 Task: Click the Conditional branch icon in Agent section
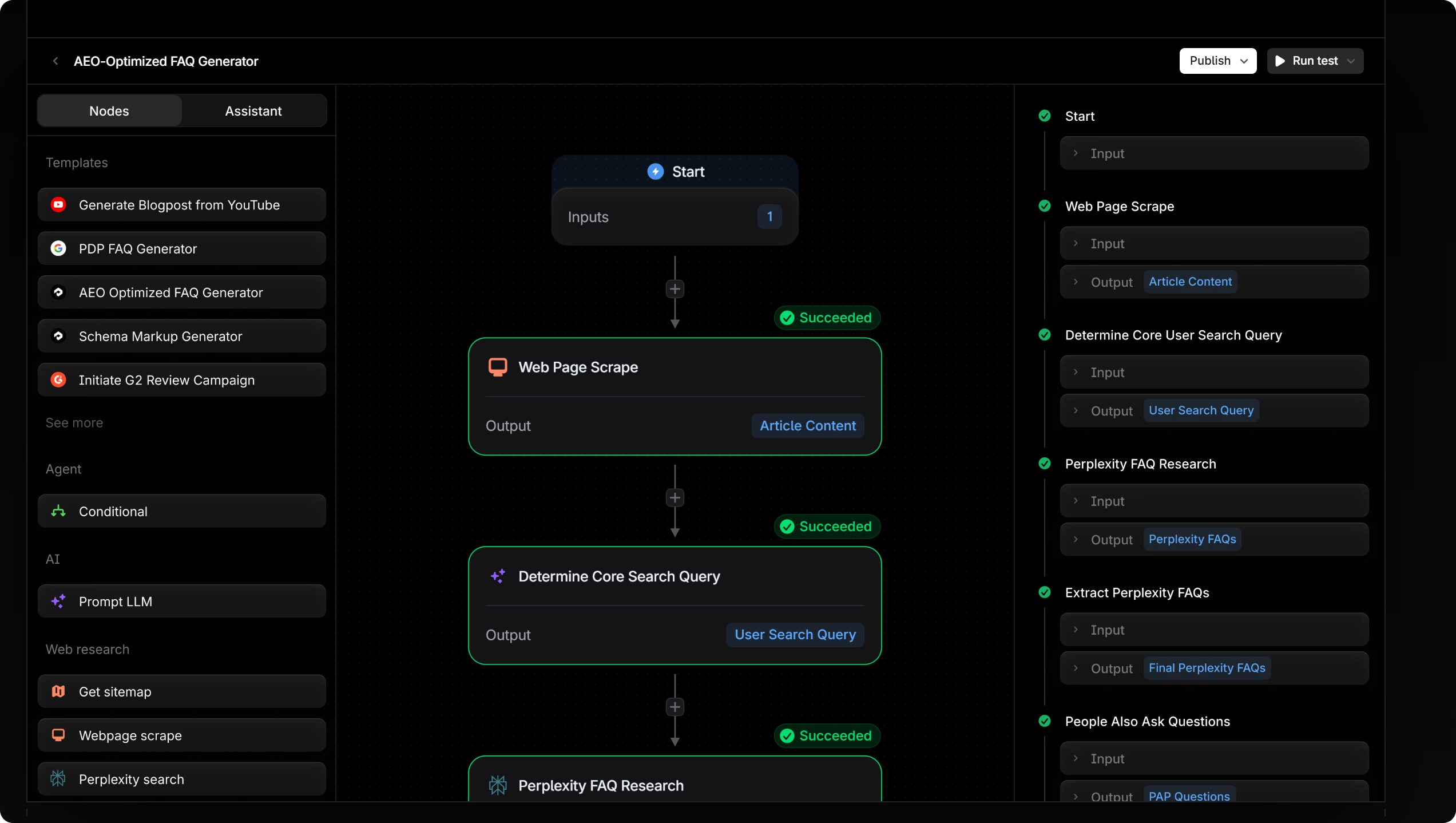(58, 511)
